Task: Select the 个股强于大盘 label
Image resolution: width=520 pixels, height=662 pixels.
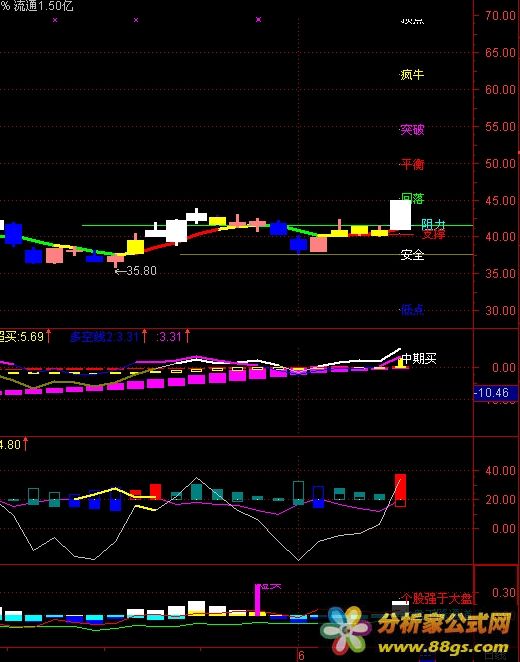Action: (437, 598)
